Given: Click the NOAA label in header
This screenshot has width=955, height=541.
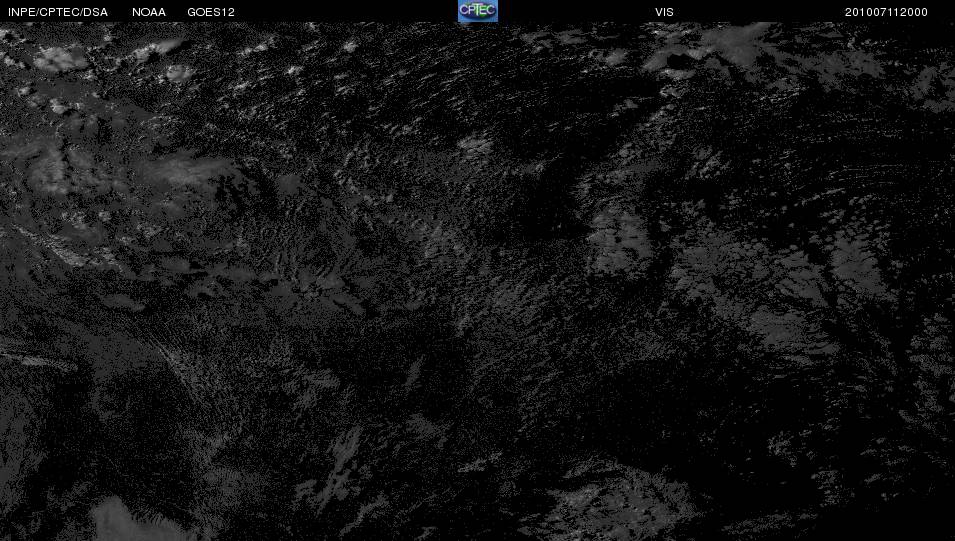Looking at the screenshot, I should point(149,12).
